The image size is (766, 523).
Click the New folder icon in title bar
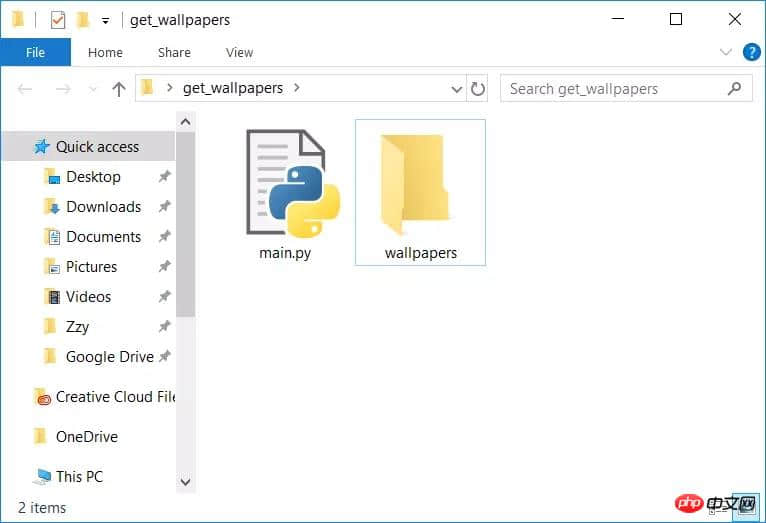[83, 20]
